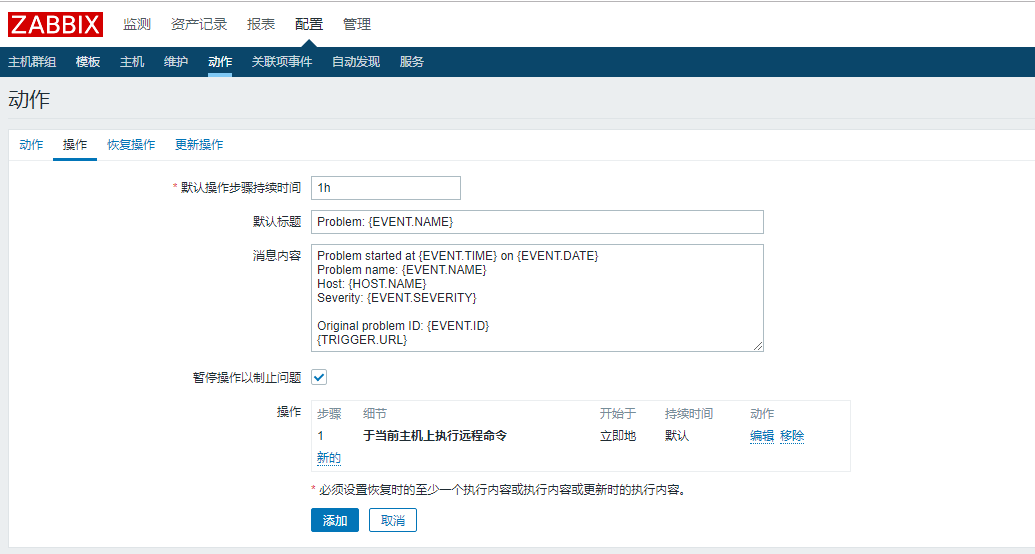Screen dimensions: 1035x554
Task: Switch to the 更新操作 tab
Action: (199, 145)
